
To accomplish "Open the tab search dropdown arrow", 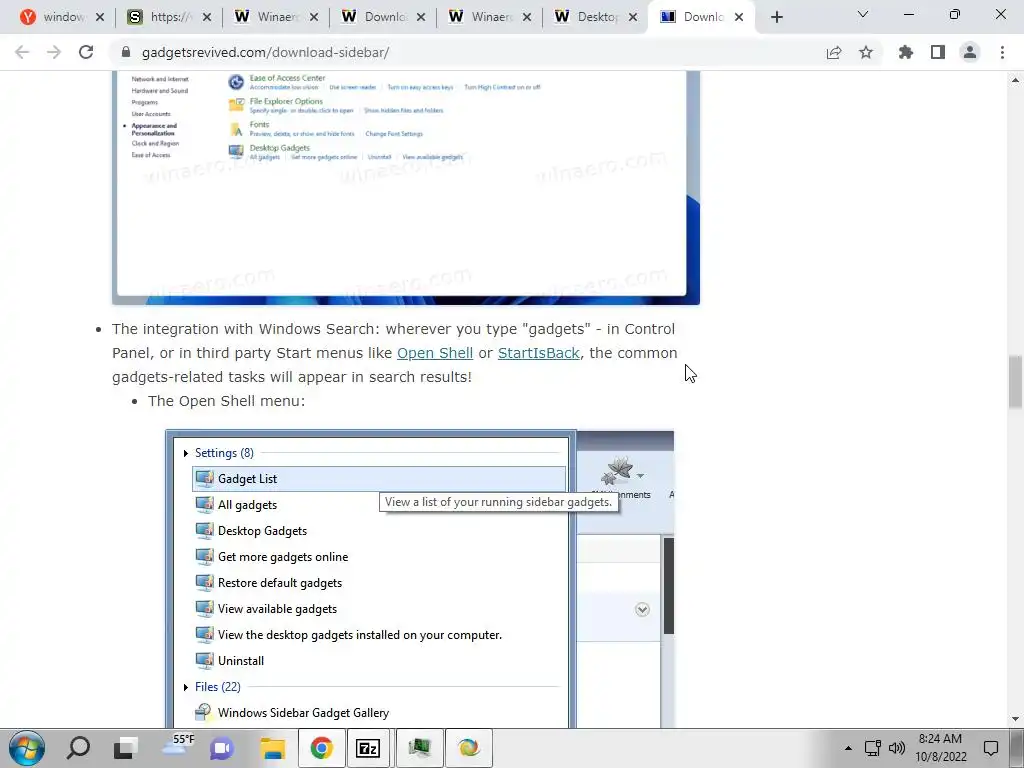I will [x=863, y=14].
